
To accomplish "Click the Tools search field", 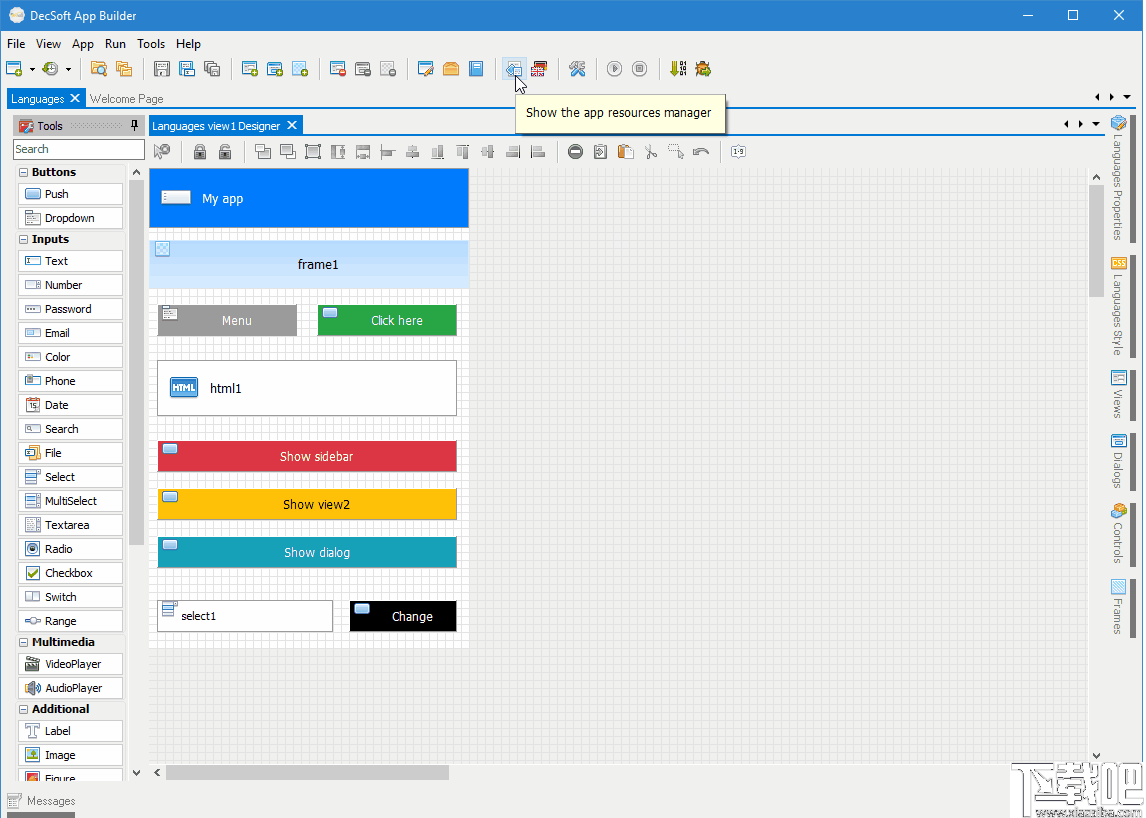I will coord(79,149).
